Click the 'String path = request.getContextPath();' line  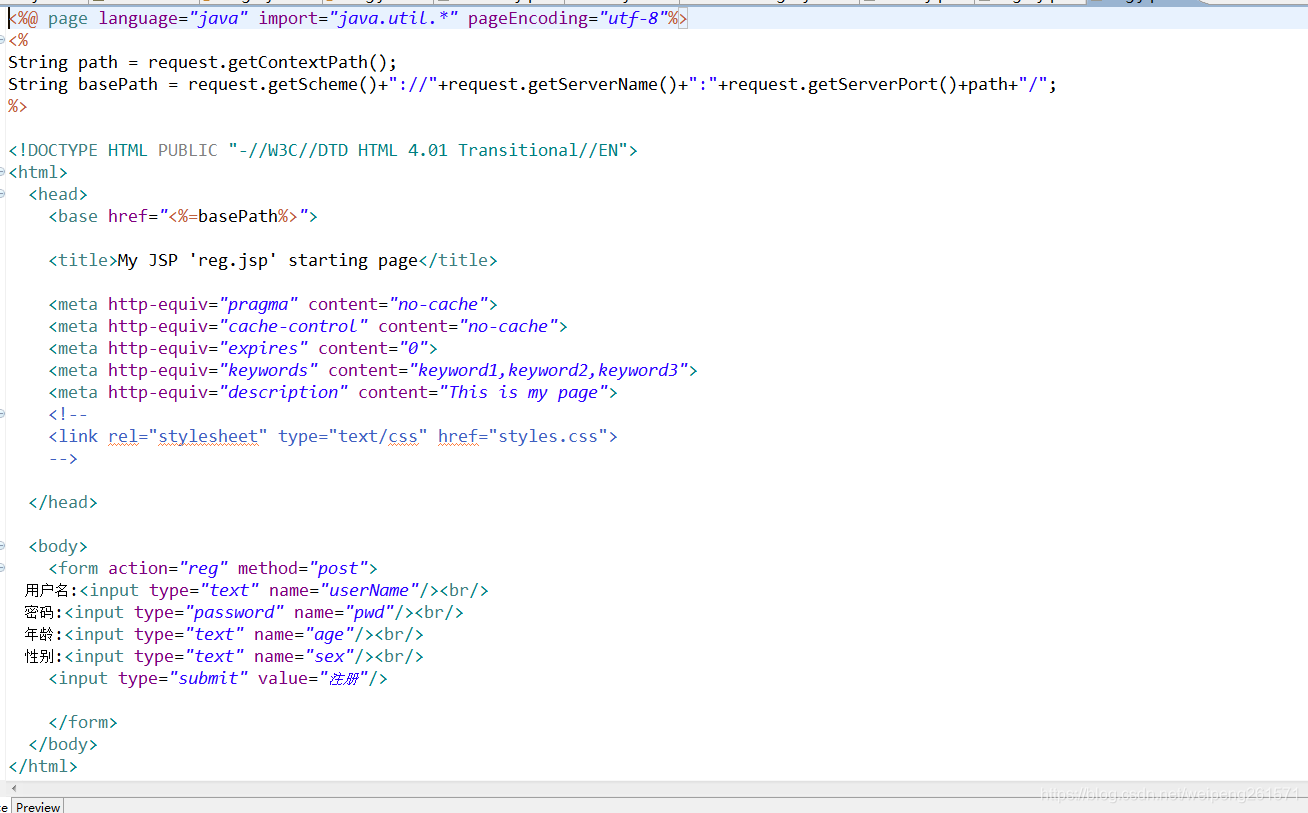(x=203, y=62)
